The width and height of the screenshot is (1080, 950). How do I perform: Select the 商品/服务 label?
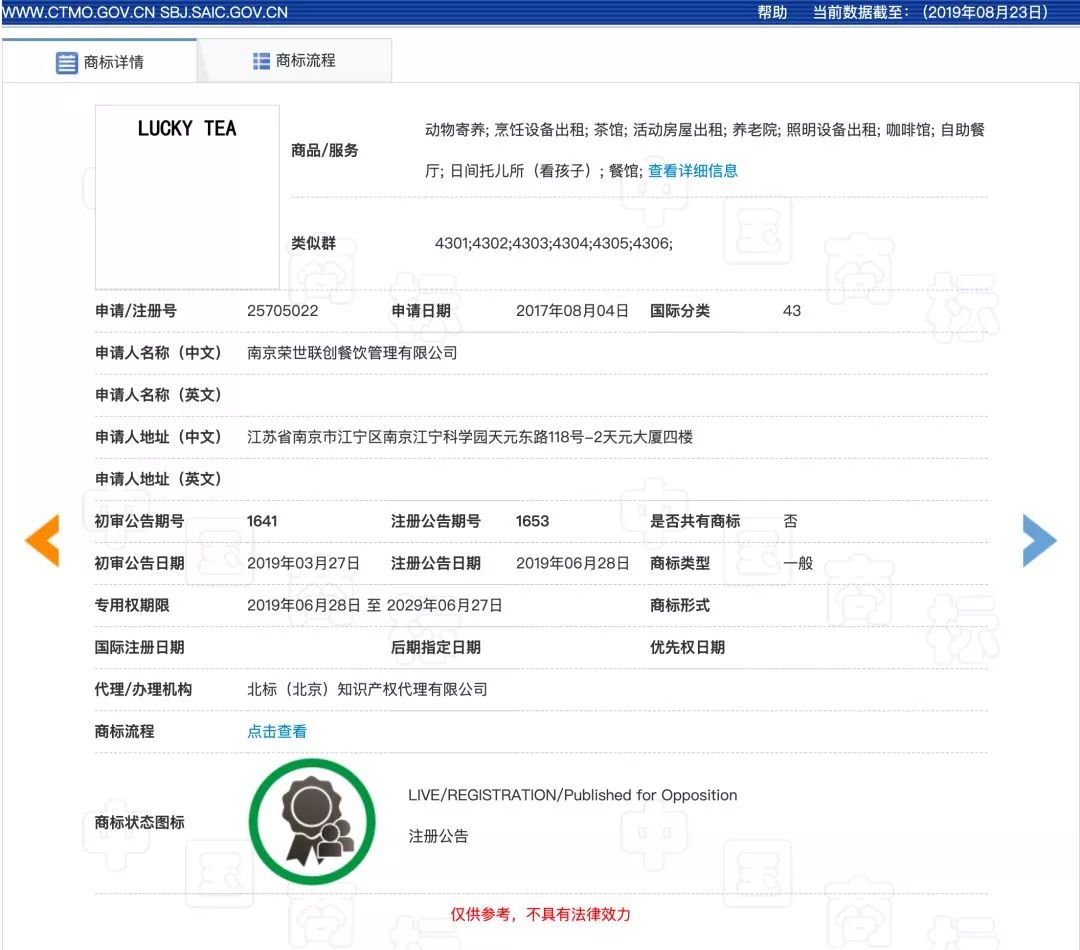pyautogui.click(x=324, y=150)
